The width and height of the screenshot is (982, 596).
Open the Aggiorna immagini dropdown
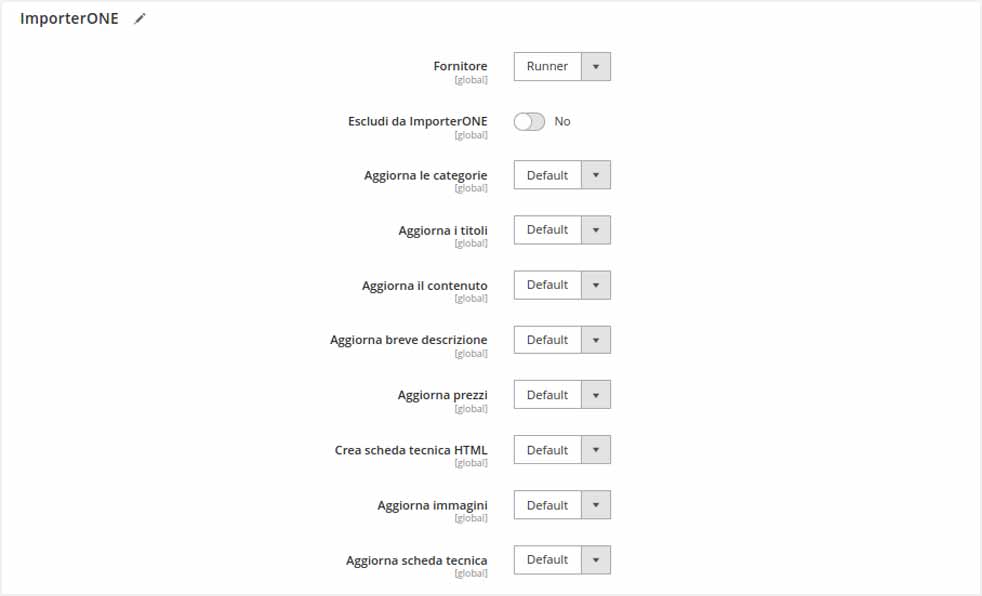point(562,505)
